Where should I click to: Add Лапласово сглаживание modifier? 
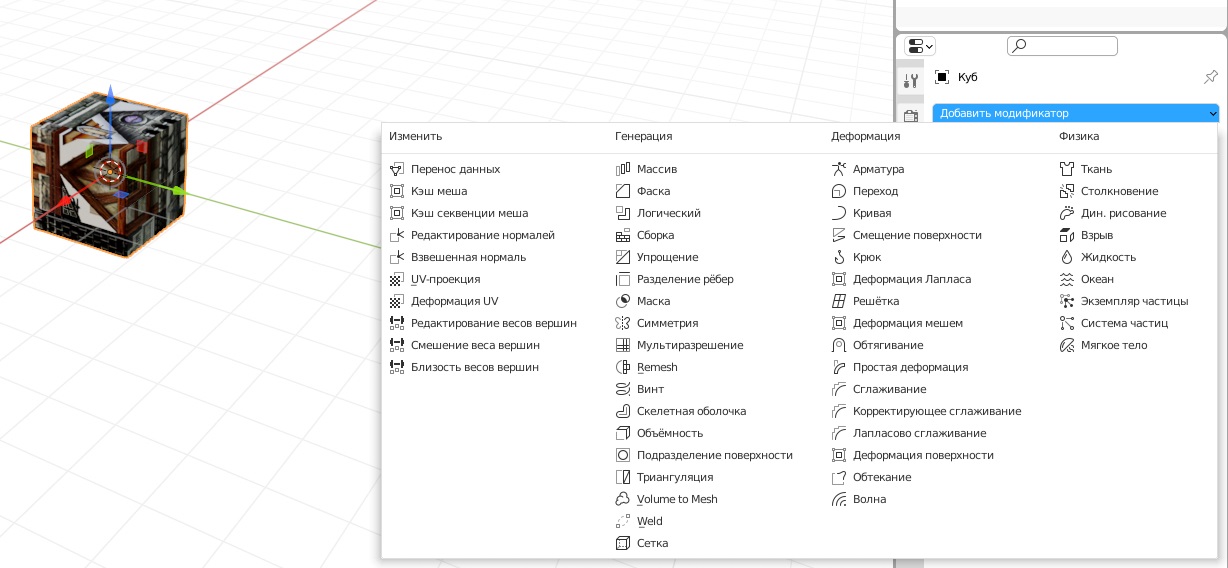point(909,433)
